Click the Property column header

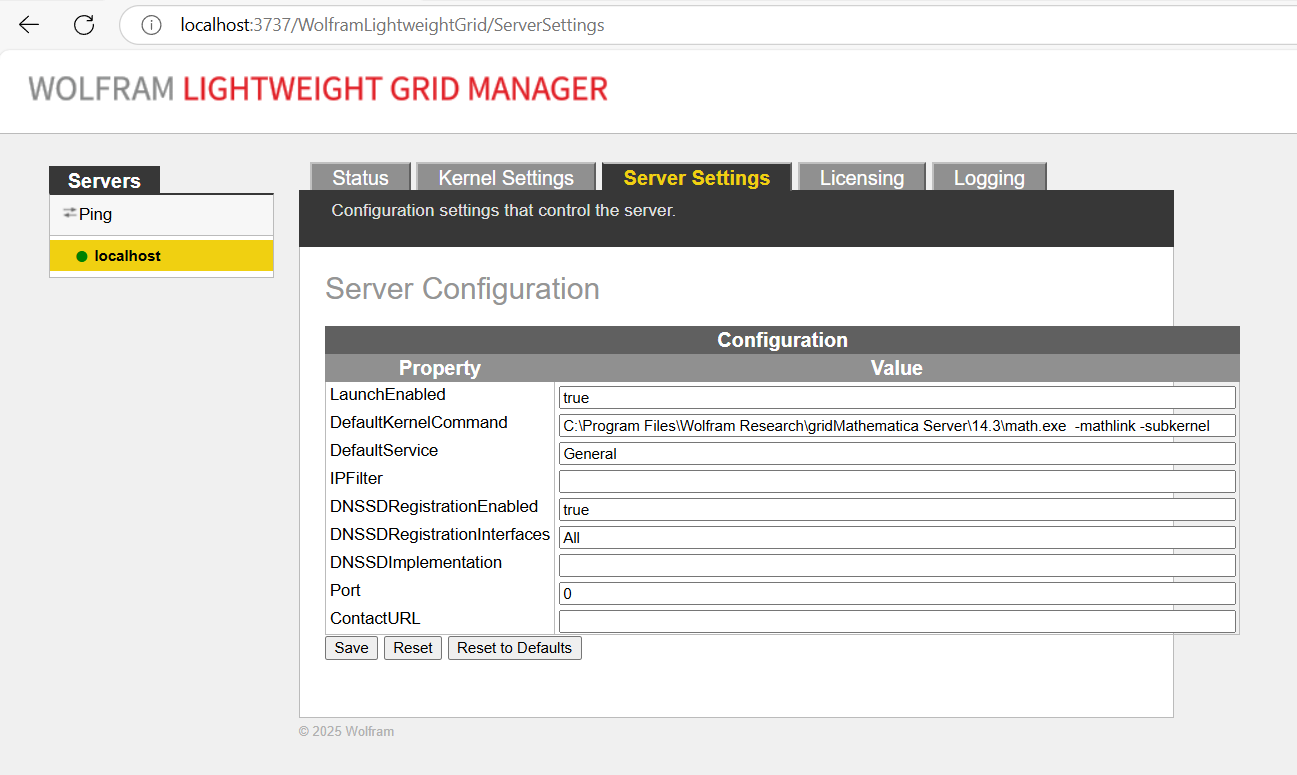(440, 368)
